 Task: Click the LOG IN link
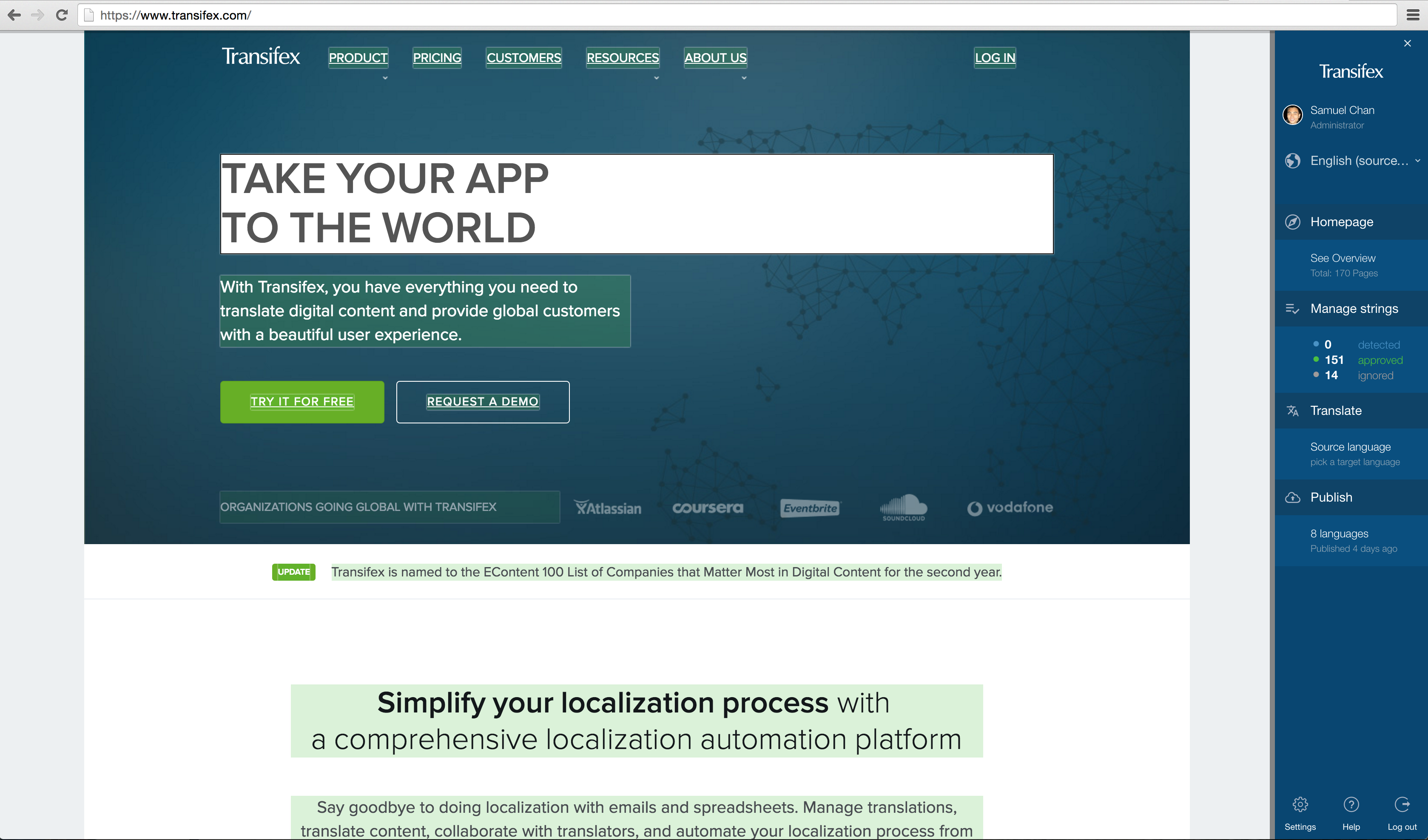[x=995, y=58]
